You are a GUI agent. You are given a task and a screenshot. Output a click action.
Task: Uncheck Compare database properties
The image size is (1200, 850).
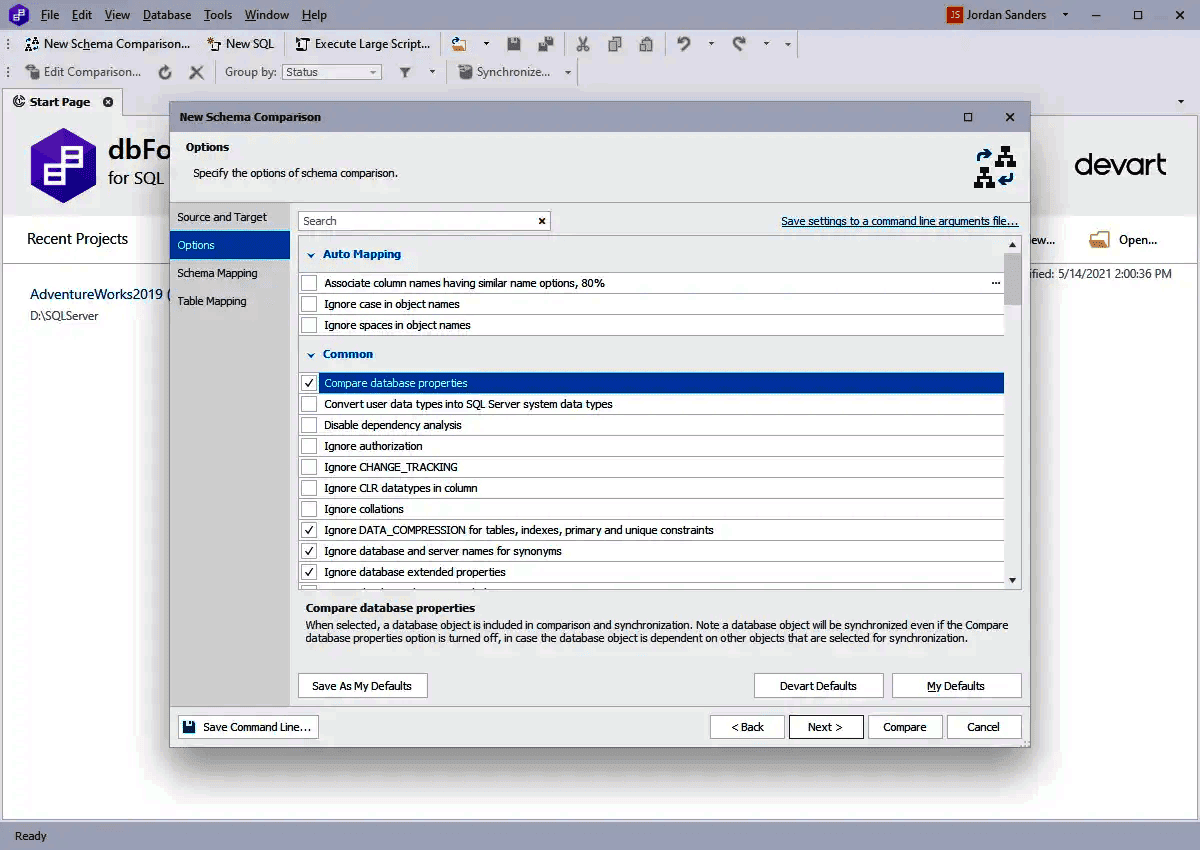(309, 382)
